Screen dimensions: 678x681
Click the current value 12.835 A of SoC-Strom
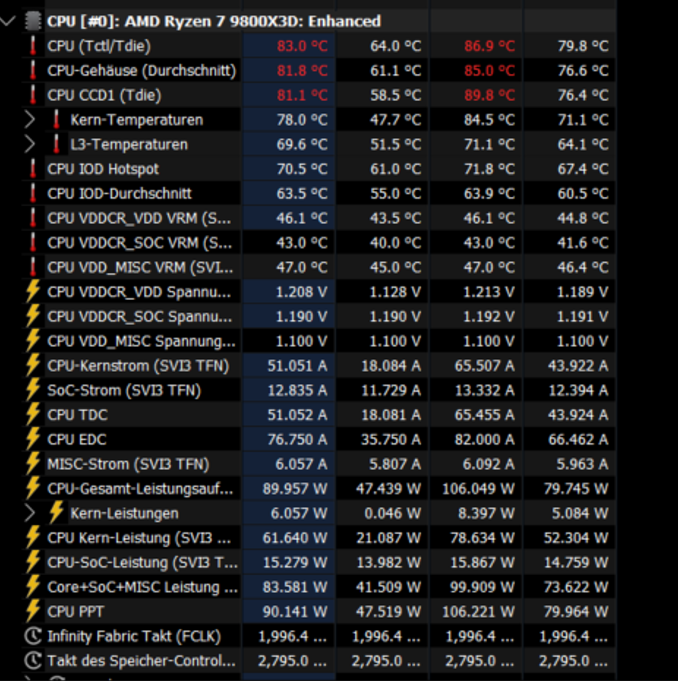297,390
